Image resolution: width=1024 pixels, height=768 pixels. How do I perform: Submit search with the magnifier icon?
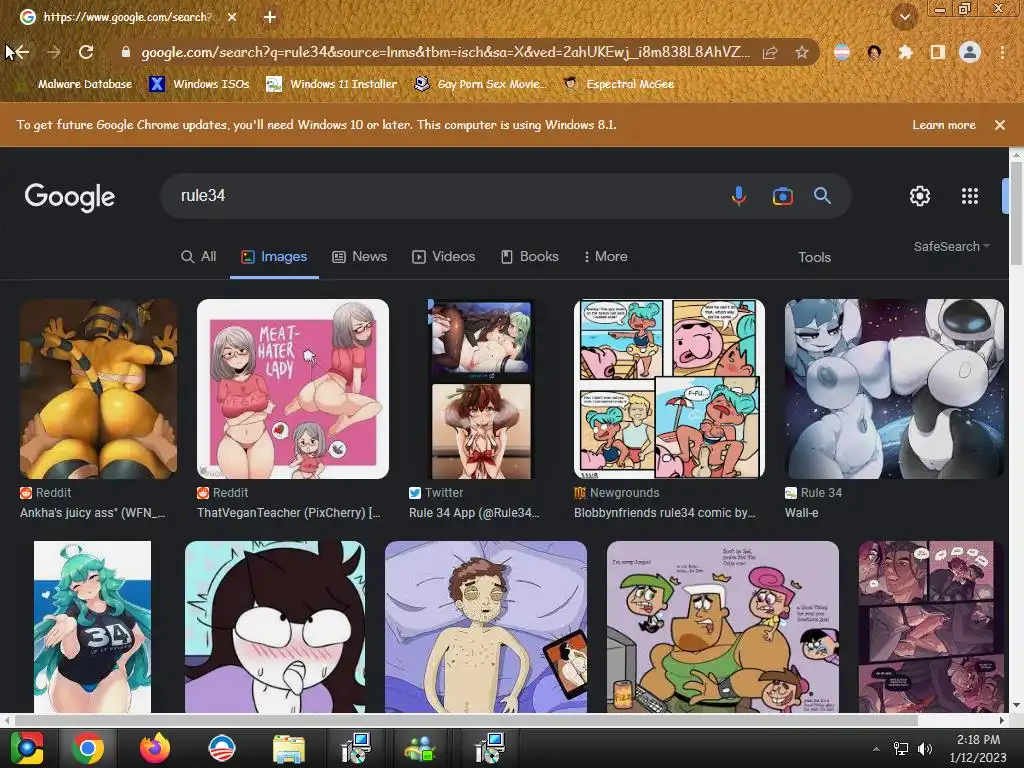tap(822, 196)
